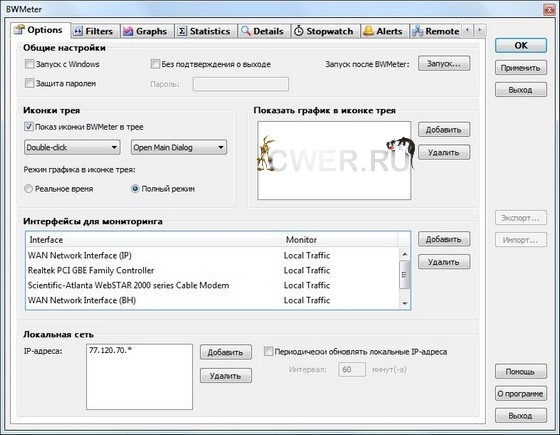Select Realtek PCI GBE Family Controller row
This screenshot has width=560, height=435.
212,271
